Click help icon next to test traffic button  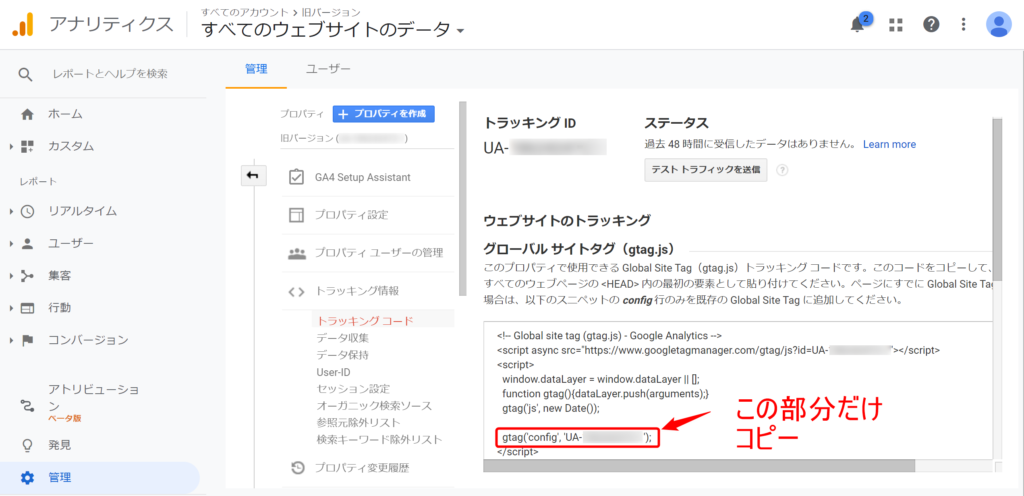(782, 170)
